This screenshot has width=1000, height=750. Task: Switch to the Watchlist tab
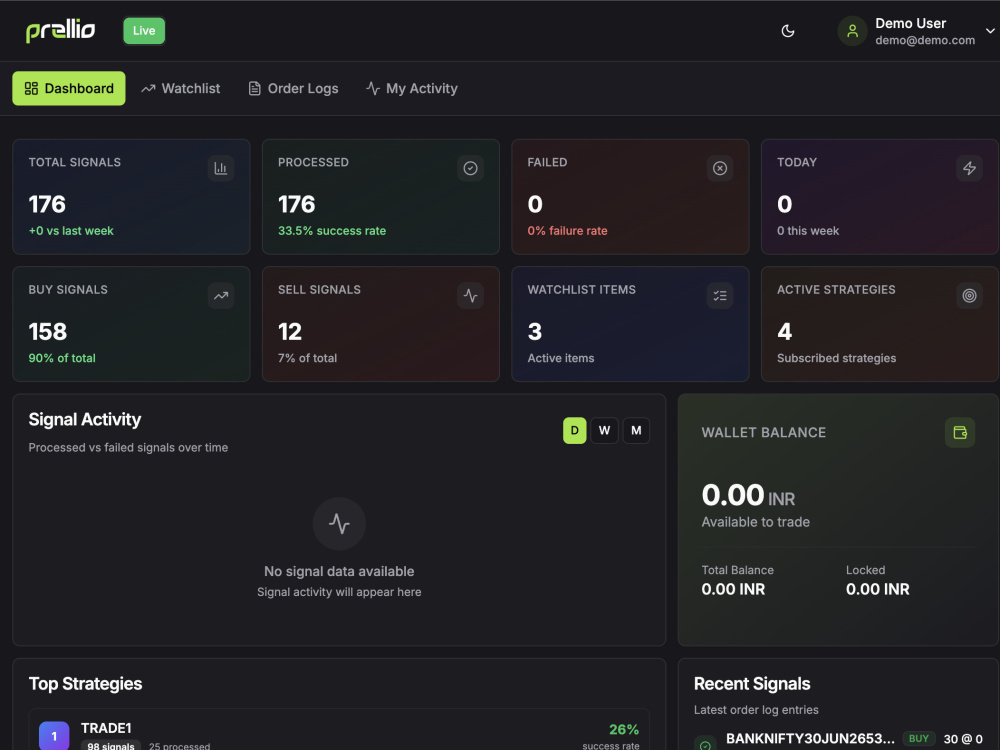coord(181,88)
